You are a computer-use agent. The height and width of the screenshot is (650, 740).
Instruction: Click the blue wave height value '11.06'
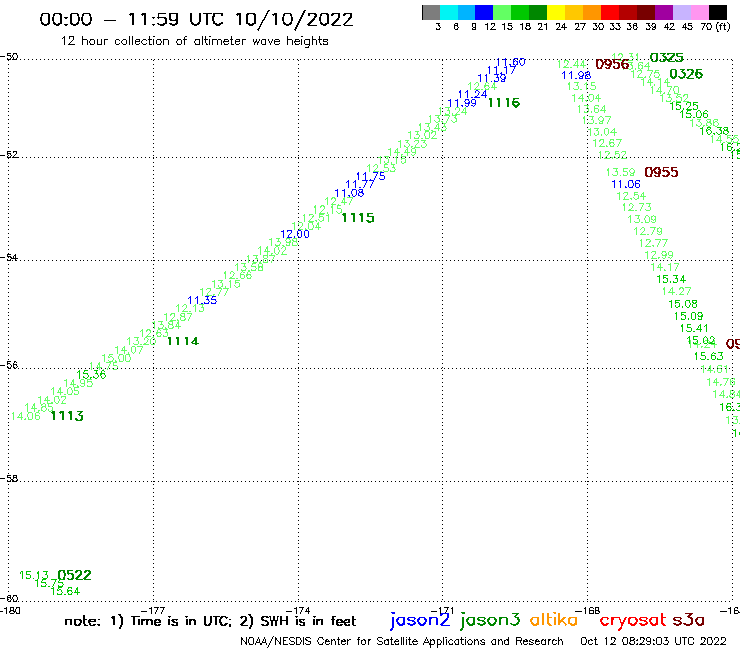626,184
